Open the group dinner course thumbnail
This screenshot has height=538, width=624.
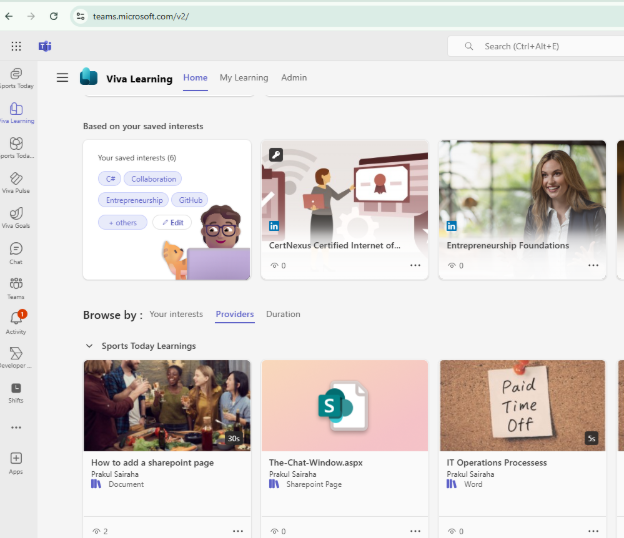(x=167, y=405)
